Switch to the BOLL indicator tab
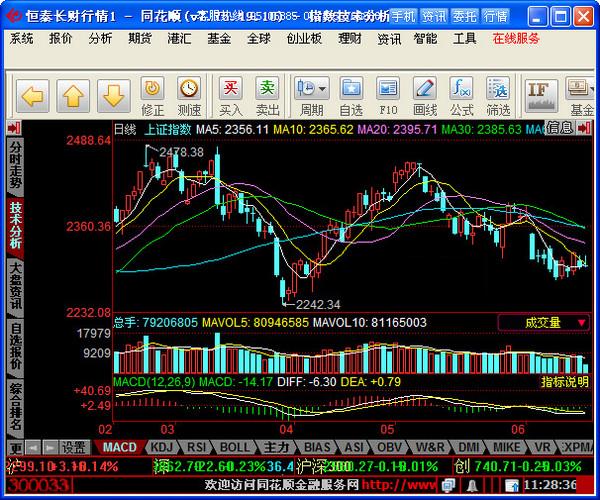Screen dimensions: 600x500 (235, 447)
